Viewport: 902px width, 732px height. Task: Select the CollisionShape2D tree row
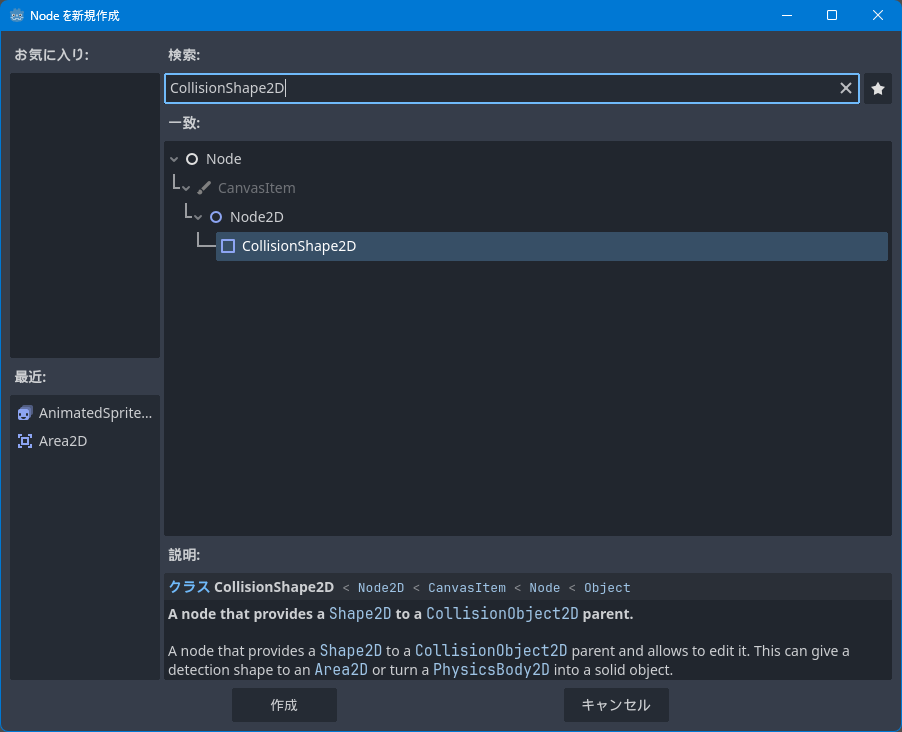552,246
